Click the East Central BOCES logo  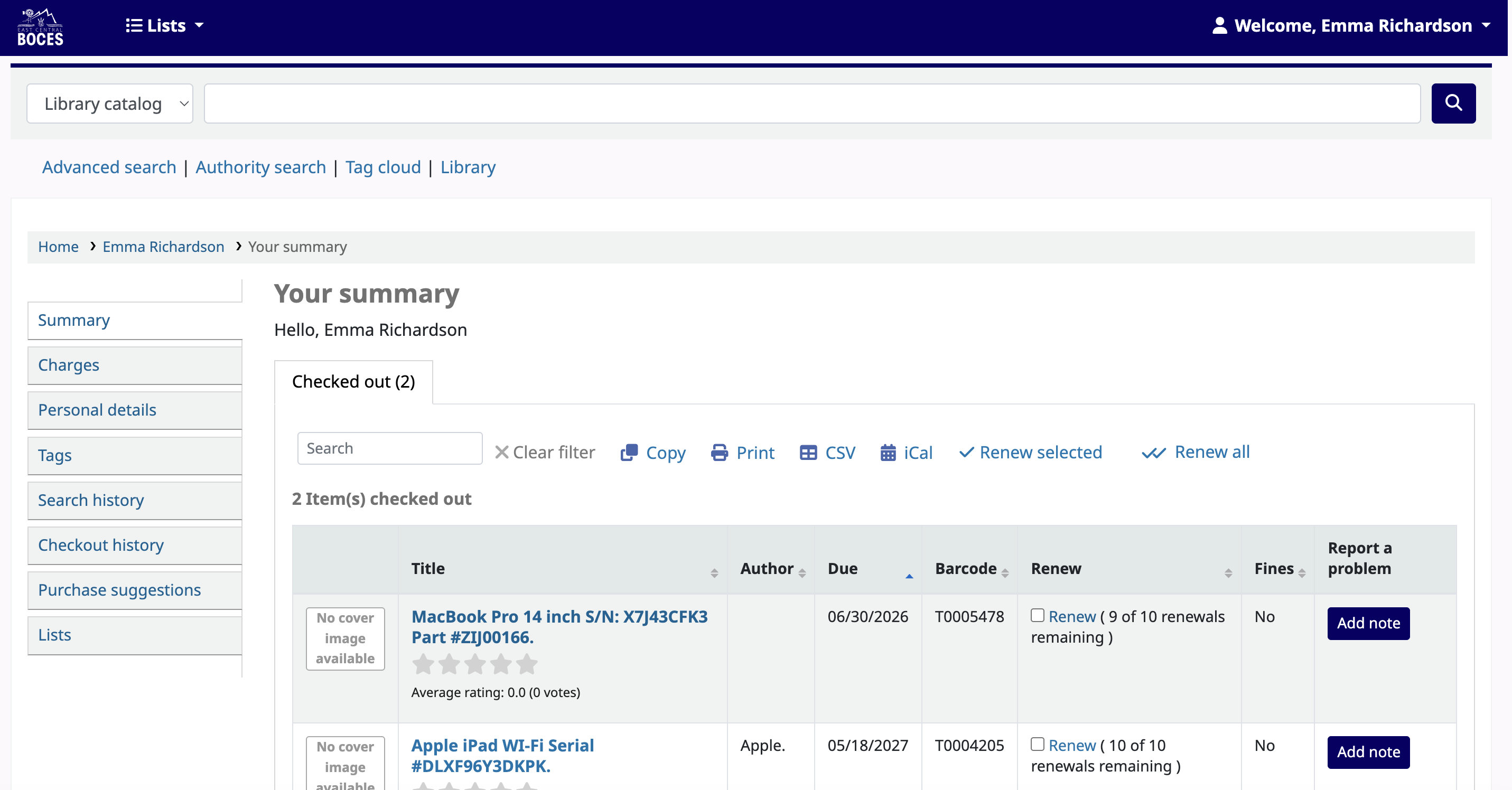39,26
